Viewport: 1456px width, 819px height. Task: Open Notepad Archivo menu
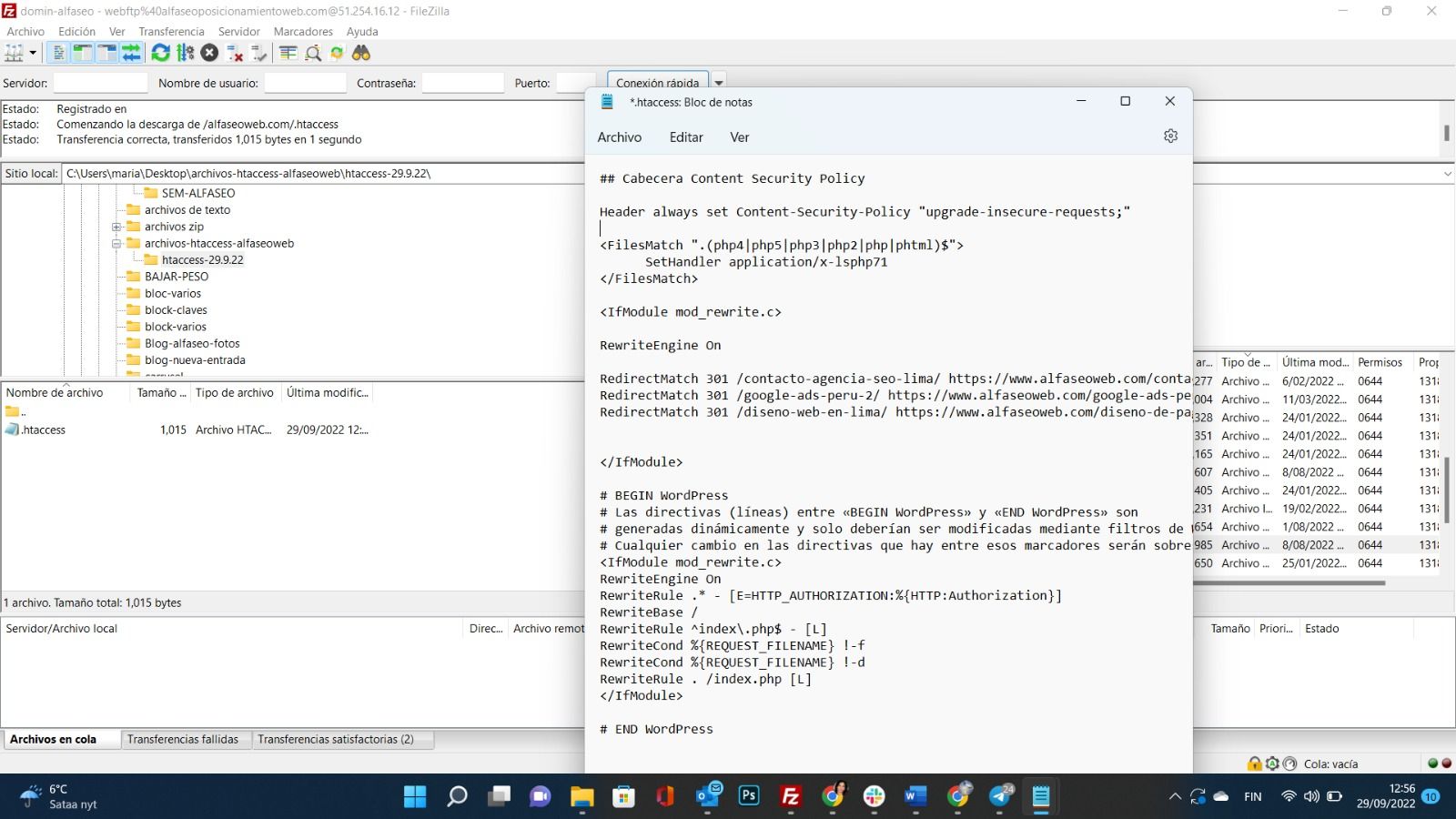(620, 137)
